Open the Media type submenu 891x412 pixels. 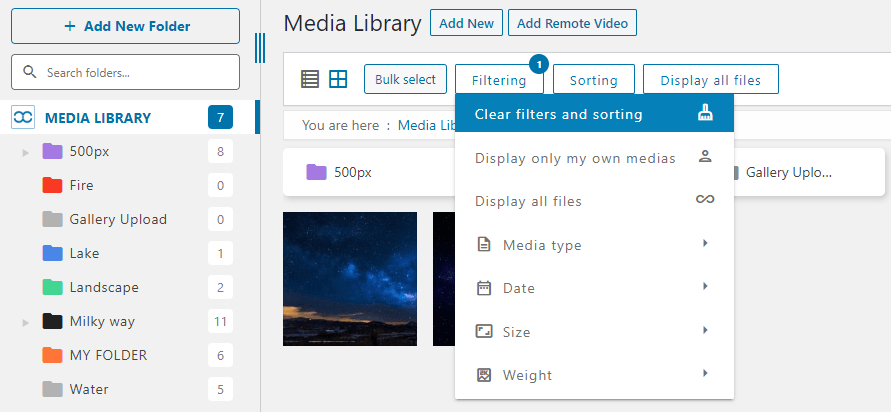point(594,245)
